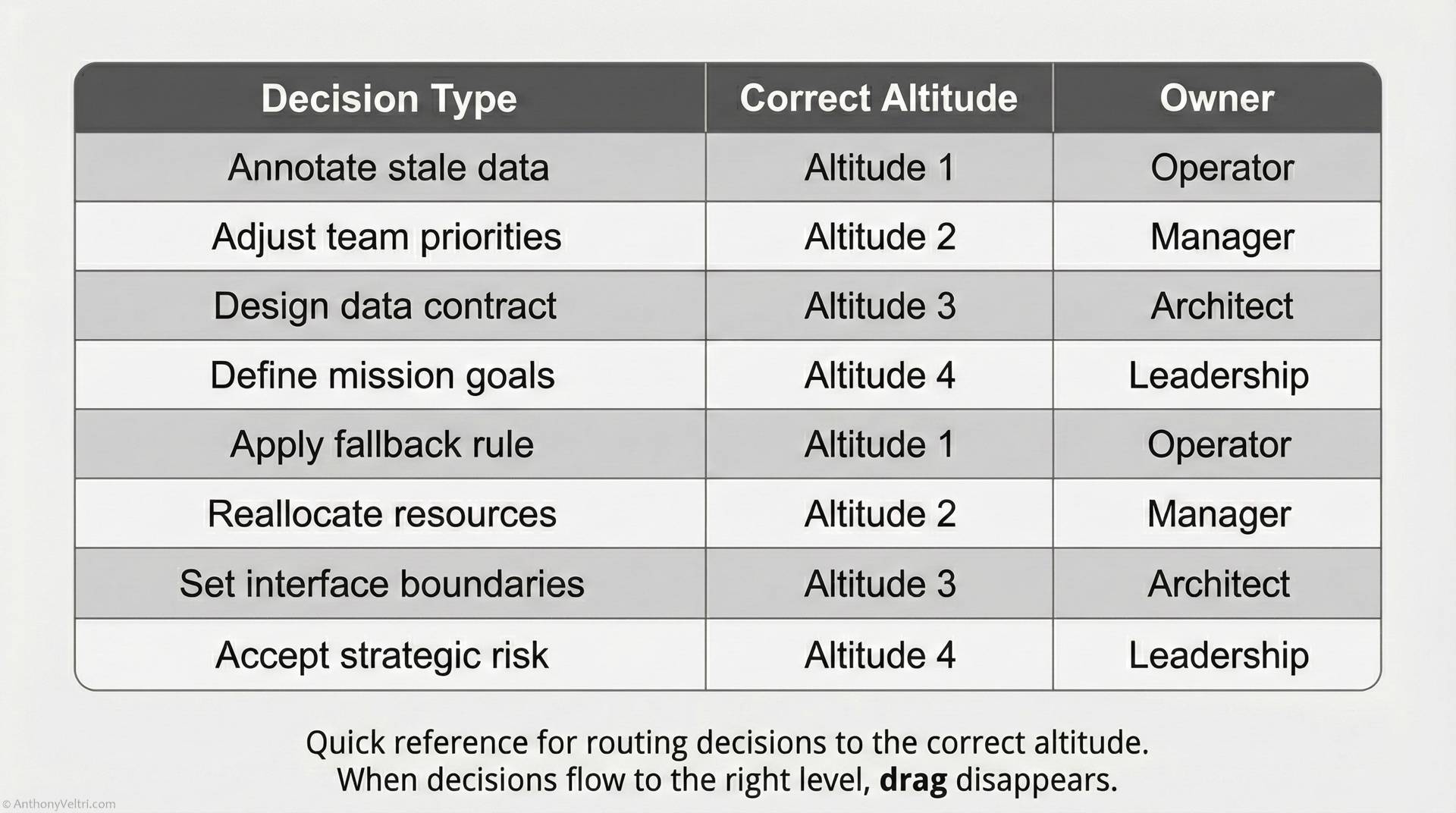Select the 'Annotate stale data' cell
The height and width of the screenshot is (813, 1456).
388,168
